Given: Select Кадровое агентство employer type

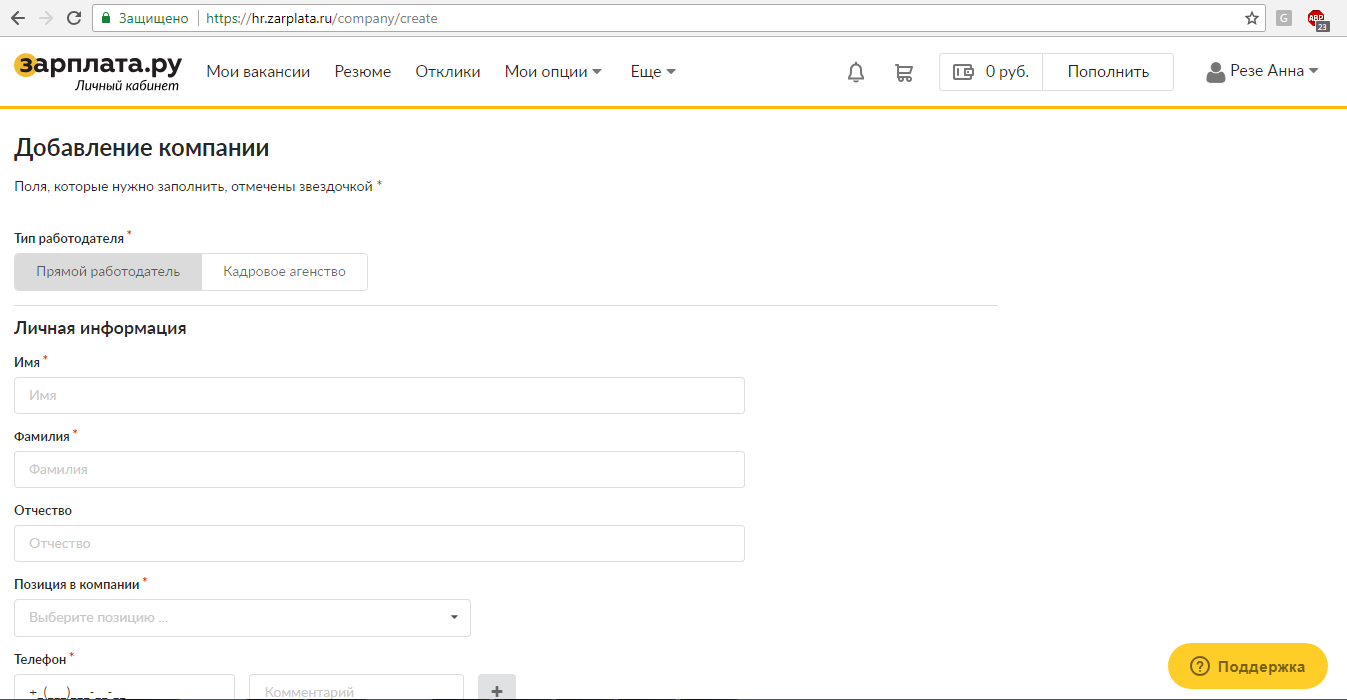Looking at the screenshot, I should tap(284, 272).
